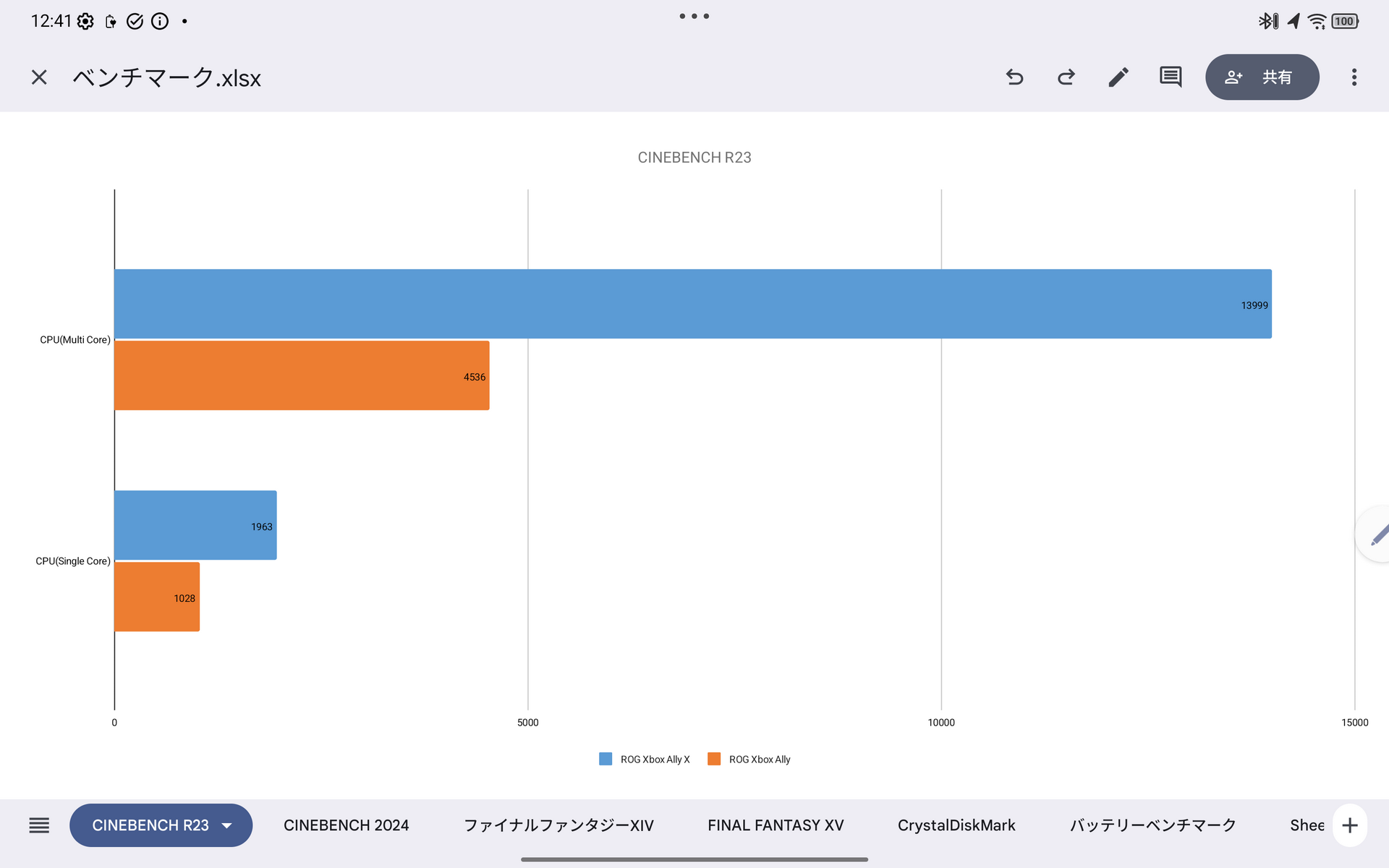Viewport: 1389px width, 868px height.
Task: Click the undo arrow icon
Action: point(1014,77)
